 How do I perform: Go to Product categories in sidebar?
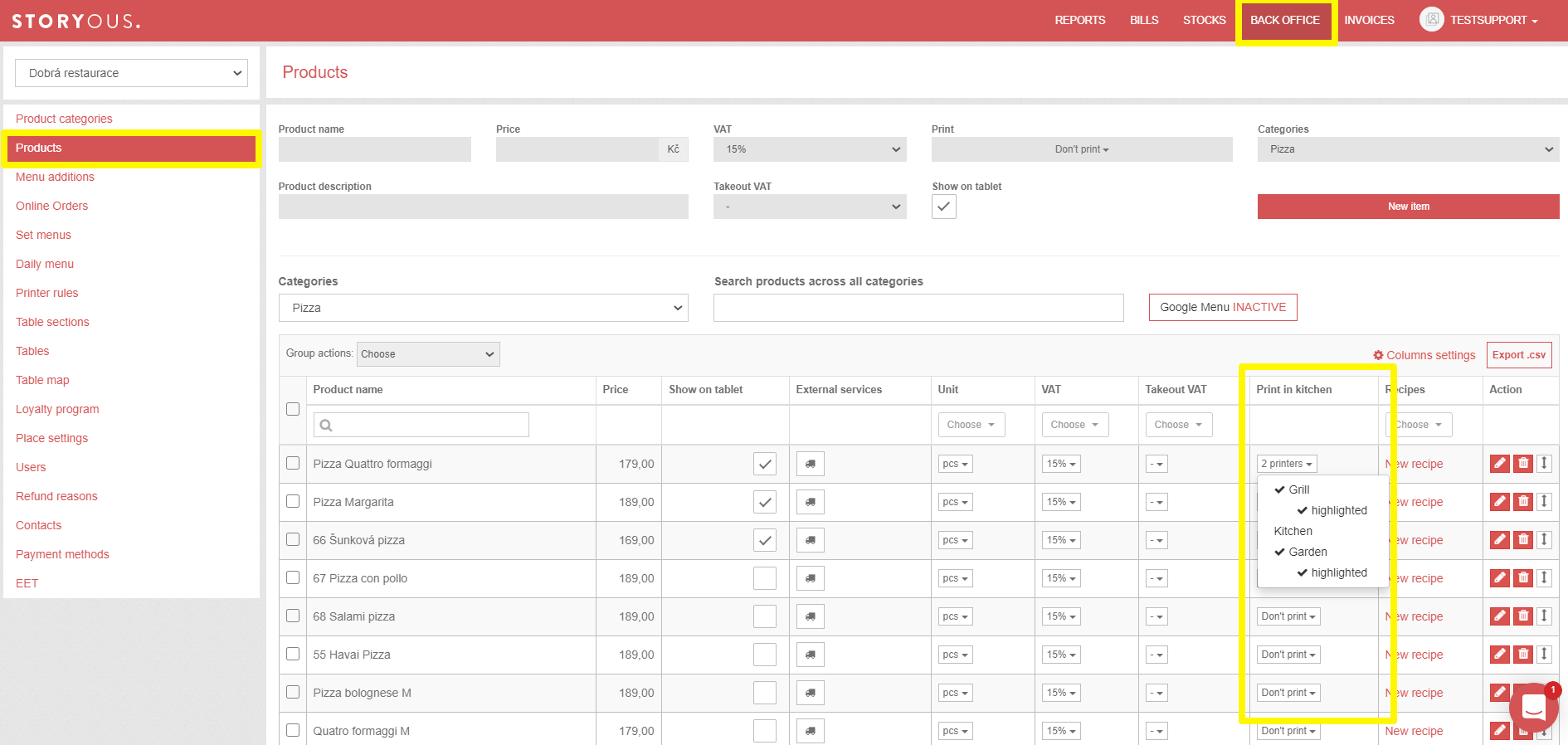point(64,119)
